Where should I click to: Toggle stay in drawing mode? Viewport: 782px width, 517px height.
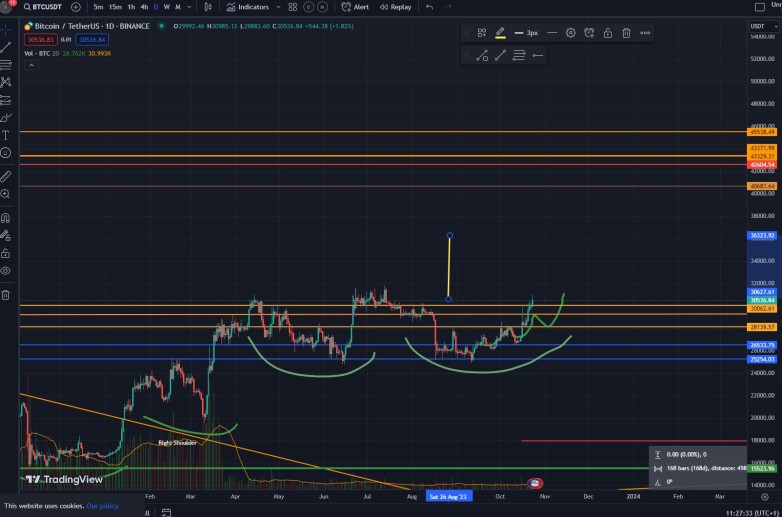(6, 235)
